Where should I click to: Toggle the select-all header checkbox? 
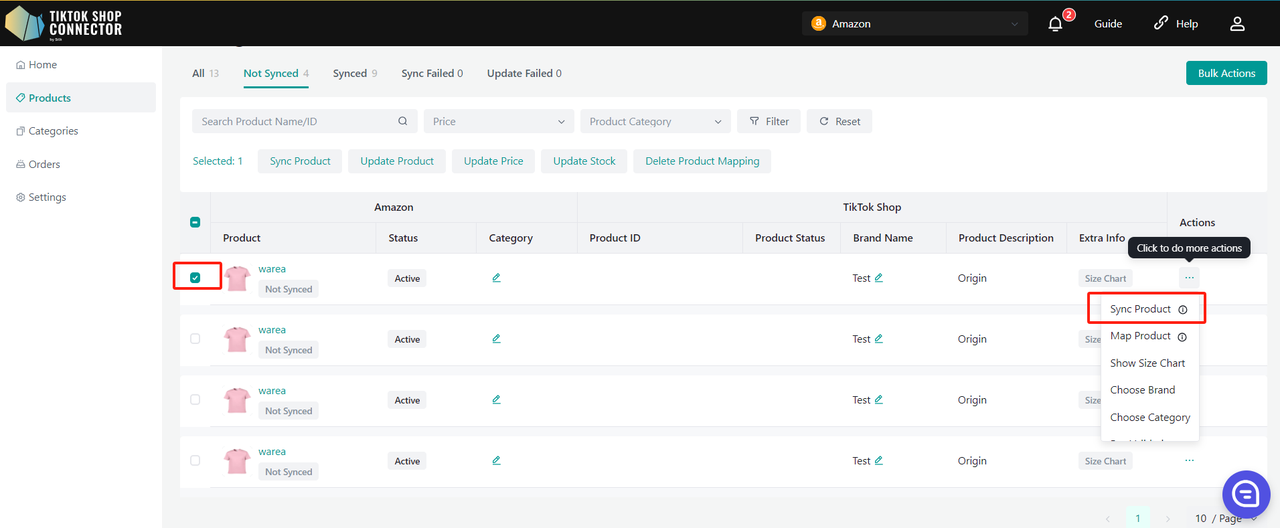(x=195, y=222)
